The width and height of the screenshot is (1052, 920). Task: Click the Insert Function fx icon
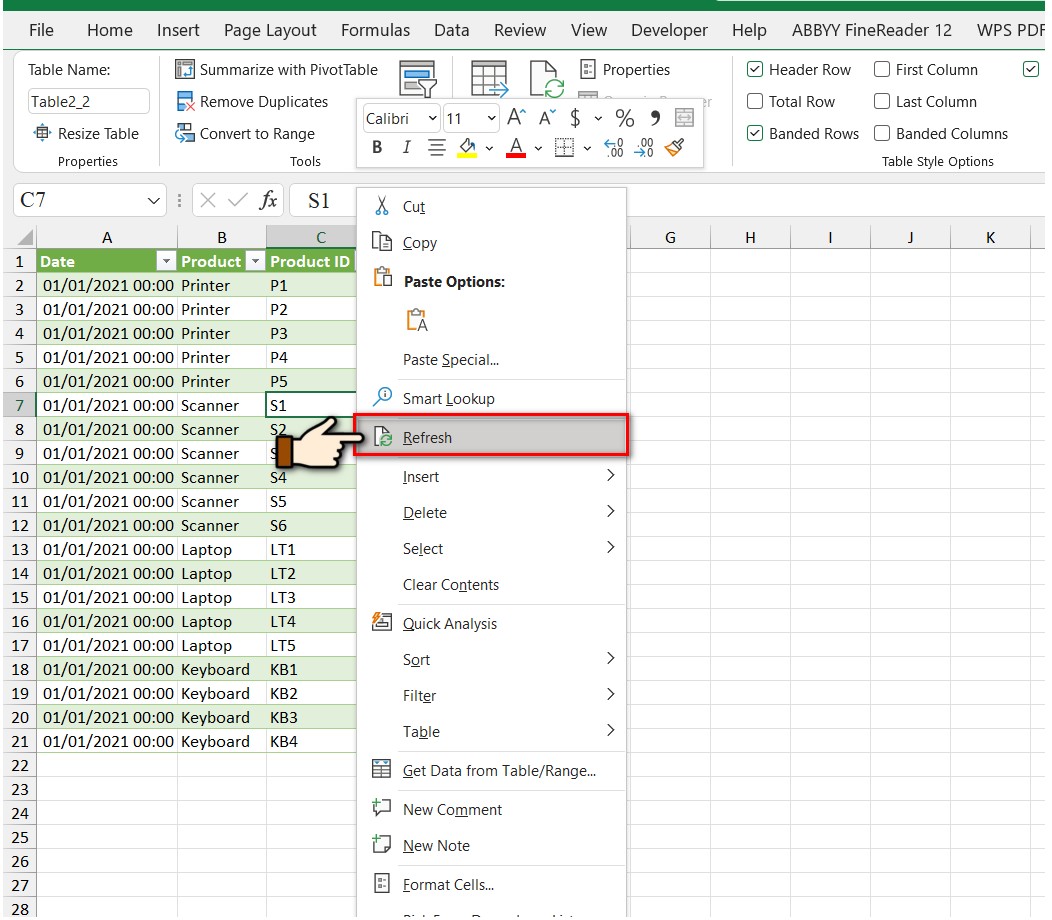(x=268, y=200)
